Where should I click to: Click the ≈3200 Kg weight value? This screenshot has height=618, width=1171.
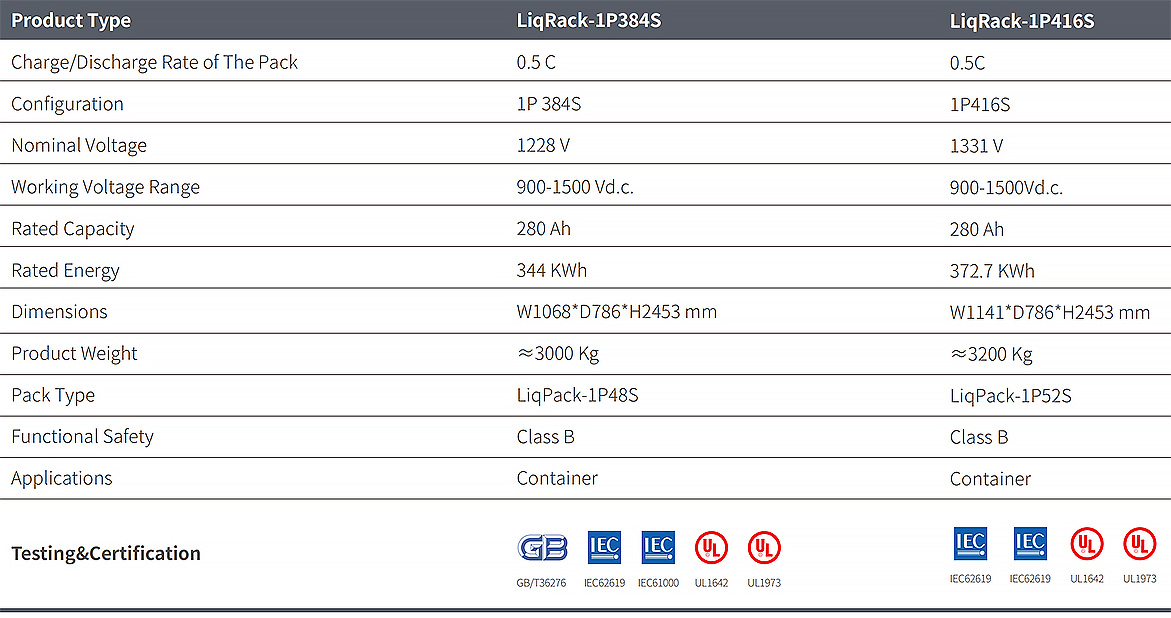tap(991, 354)
